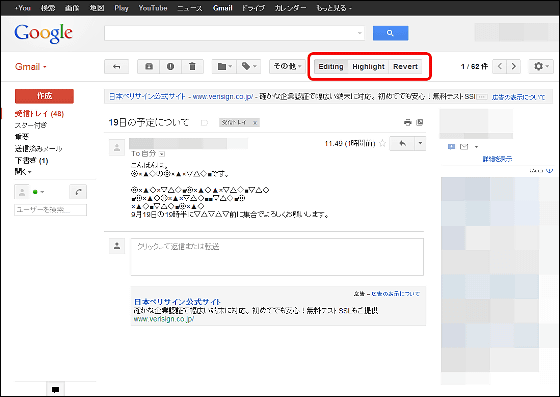Viewport: 560px width, 397px height.
Task: Go to the newer message arrow
Action: coord(500,66)
